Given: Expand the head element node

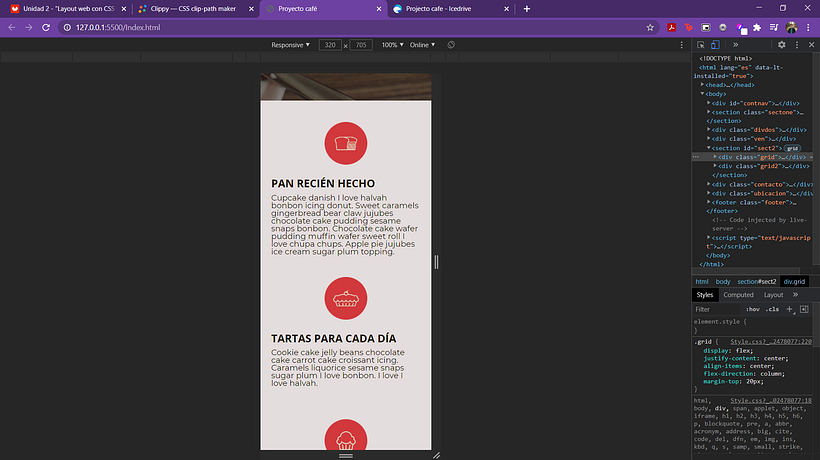Looking at the screenshot, I should coord(702,85).
